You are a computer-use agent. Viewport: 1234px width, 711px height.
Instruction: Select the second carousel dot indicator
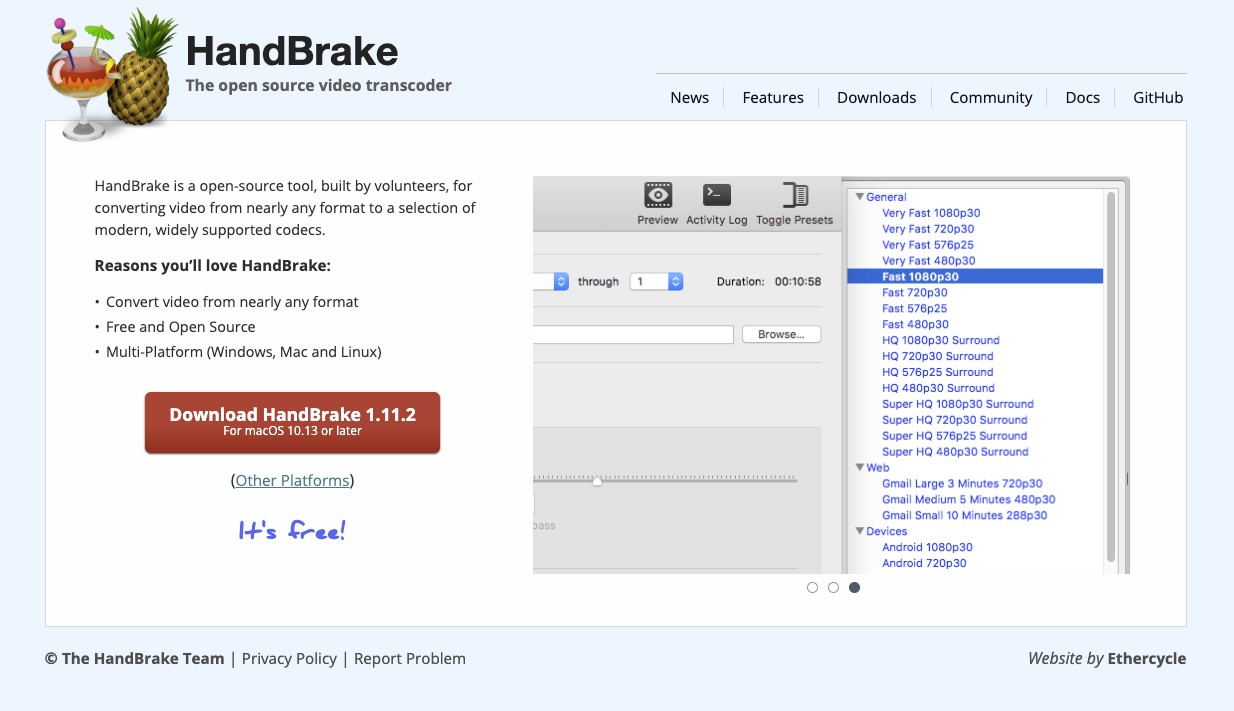click(833, 588)
